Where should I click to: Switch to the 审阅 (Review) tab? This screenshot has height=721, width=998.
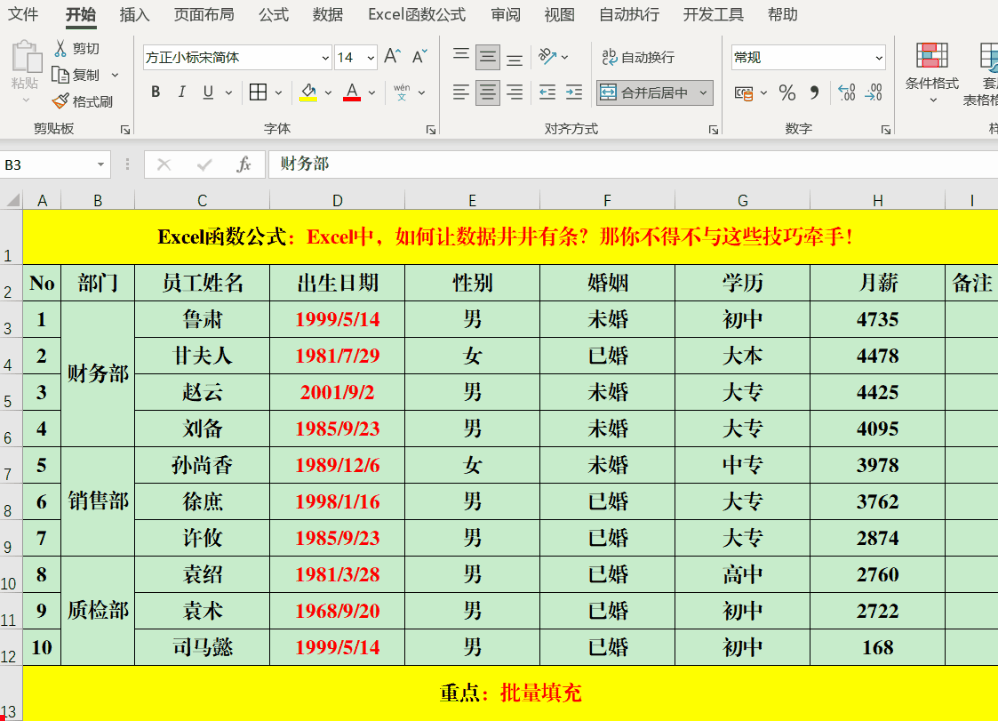click(x=505, y=15)
